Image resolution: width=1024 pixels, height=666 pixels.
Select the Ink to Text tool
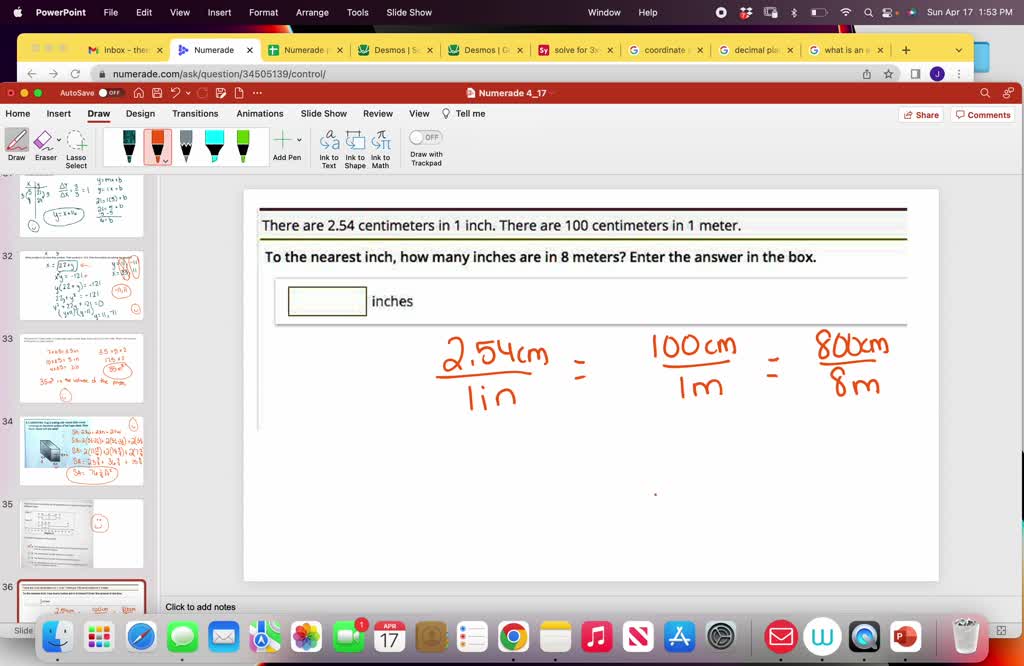click(329, 145)
